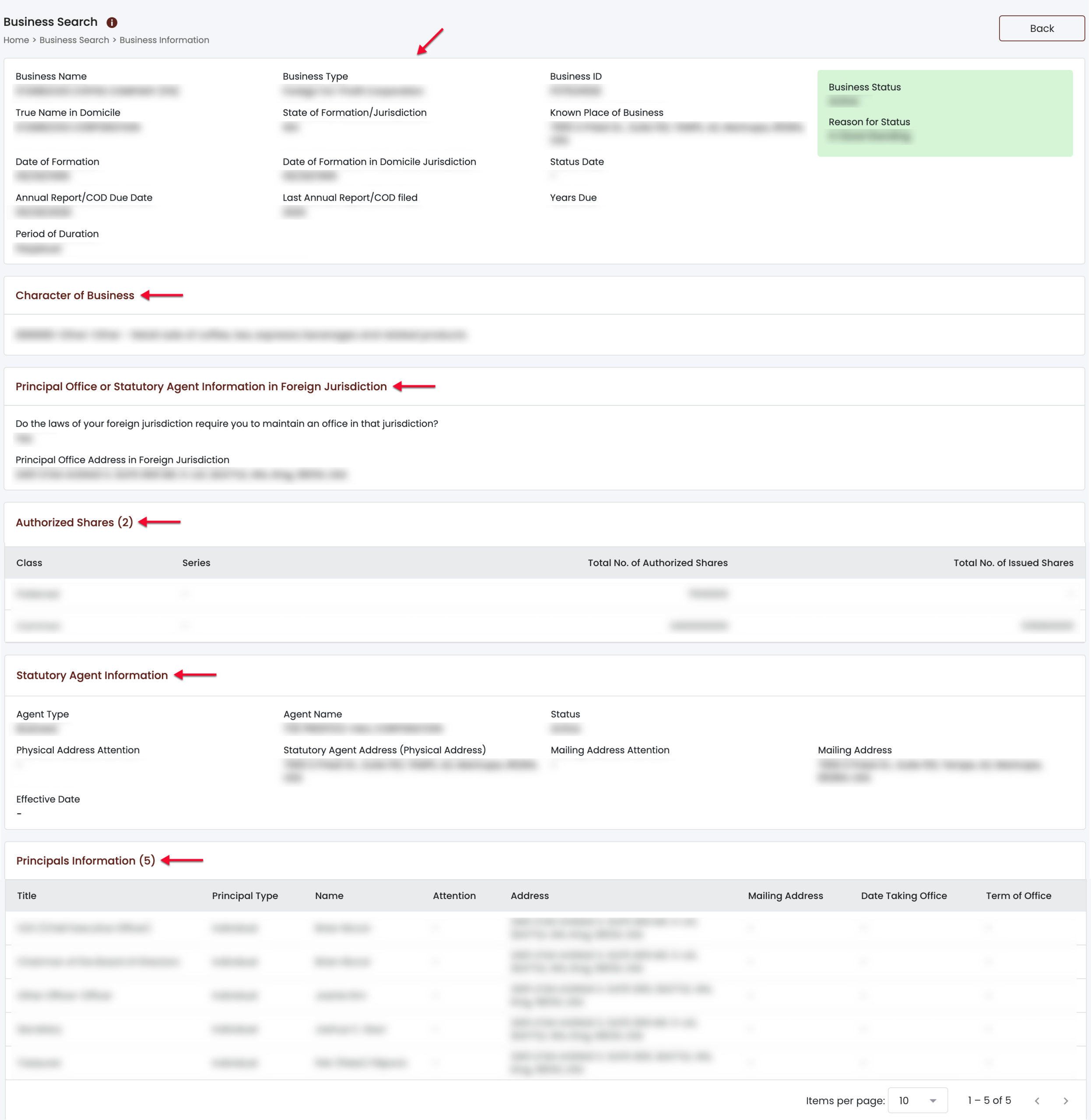1091x1120 pixels.
Task: Click the Title column header
Action: point(26,896)
